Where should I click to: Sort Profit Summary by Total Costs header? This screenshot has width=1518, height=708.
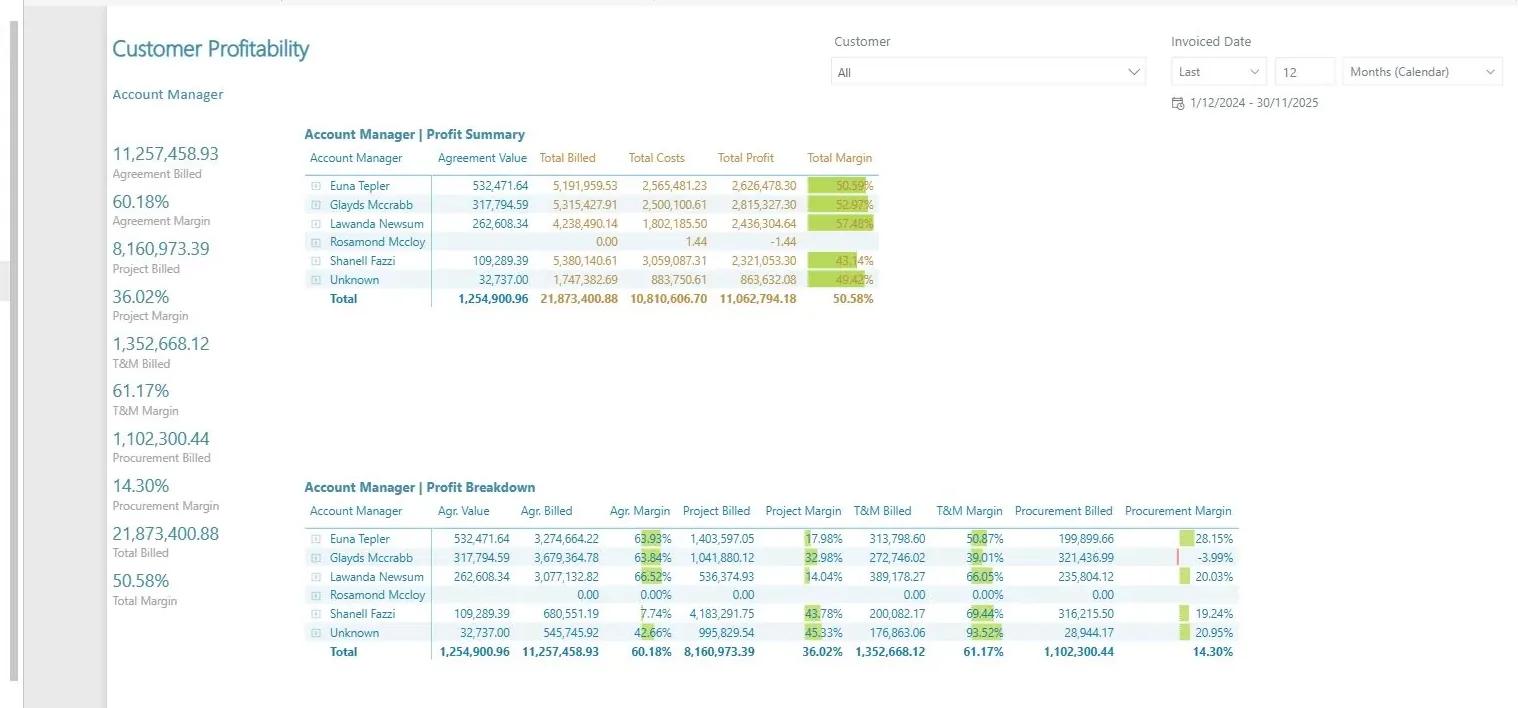click(656, 158)
